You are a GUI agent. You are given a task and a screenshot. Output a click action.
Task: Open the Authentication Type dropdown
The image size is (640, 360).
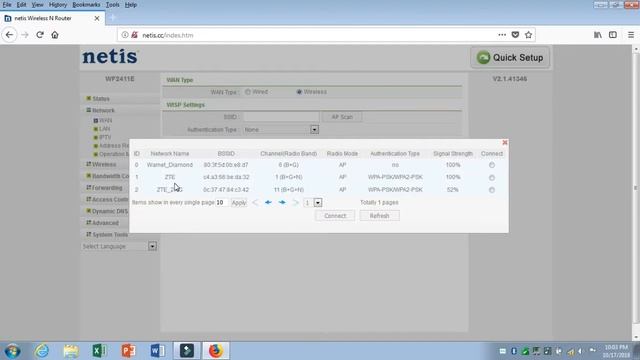click(x=314, y=130)
